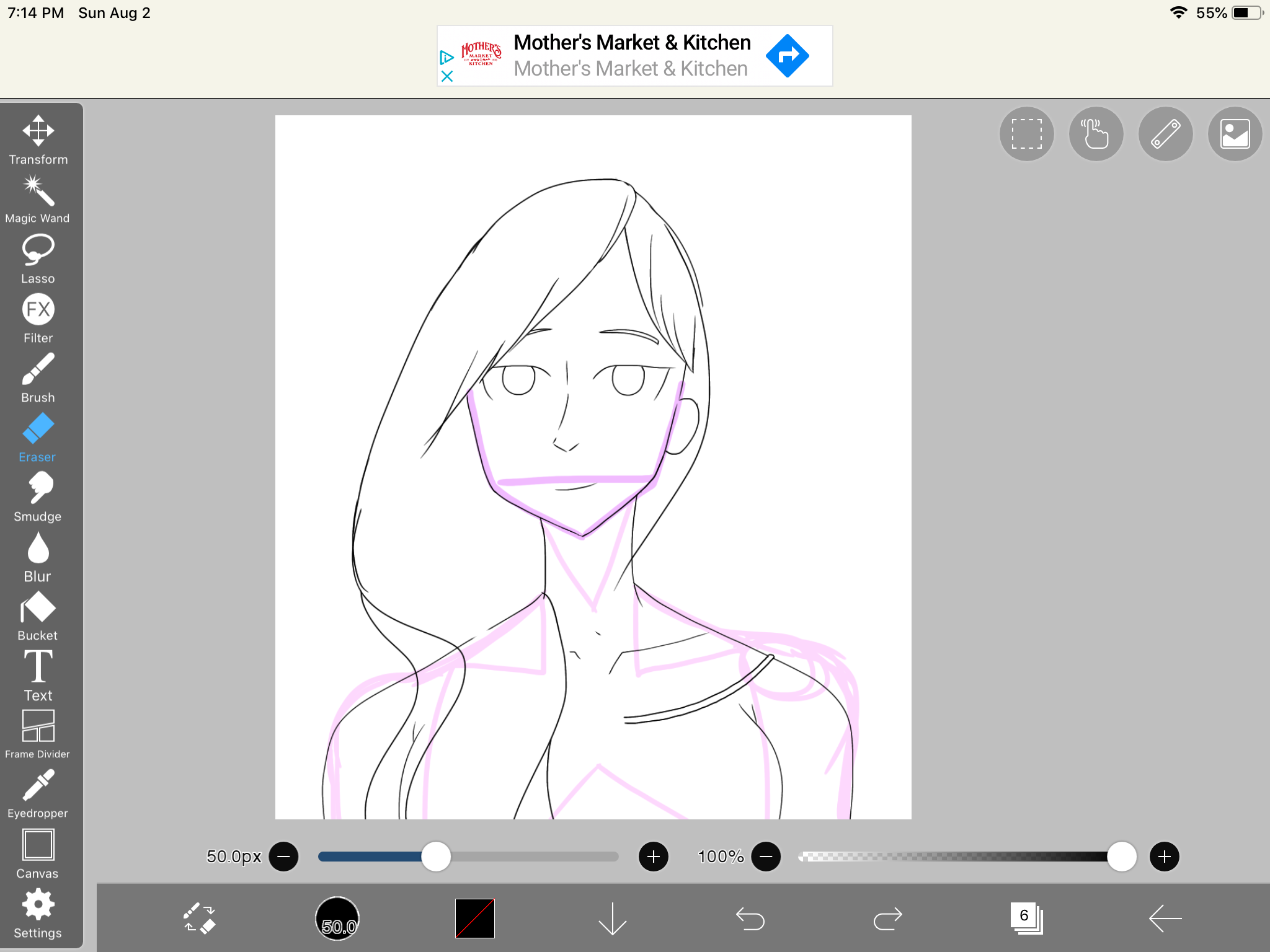Collapse toolbar with the down arrow
The image size is (1270, 952).
point(612,918)
